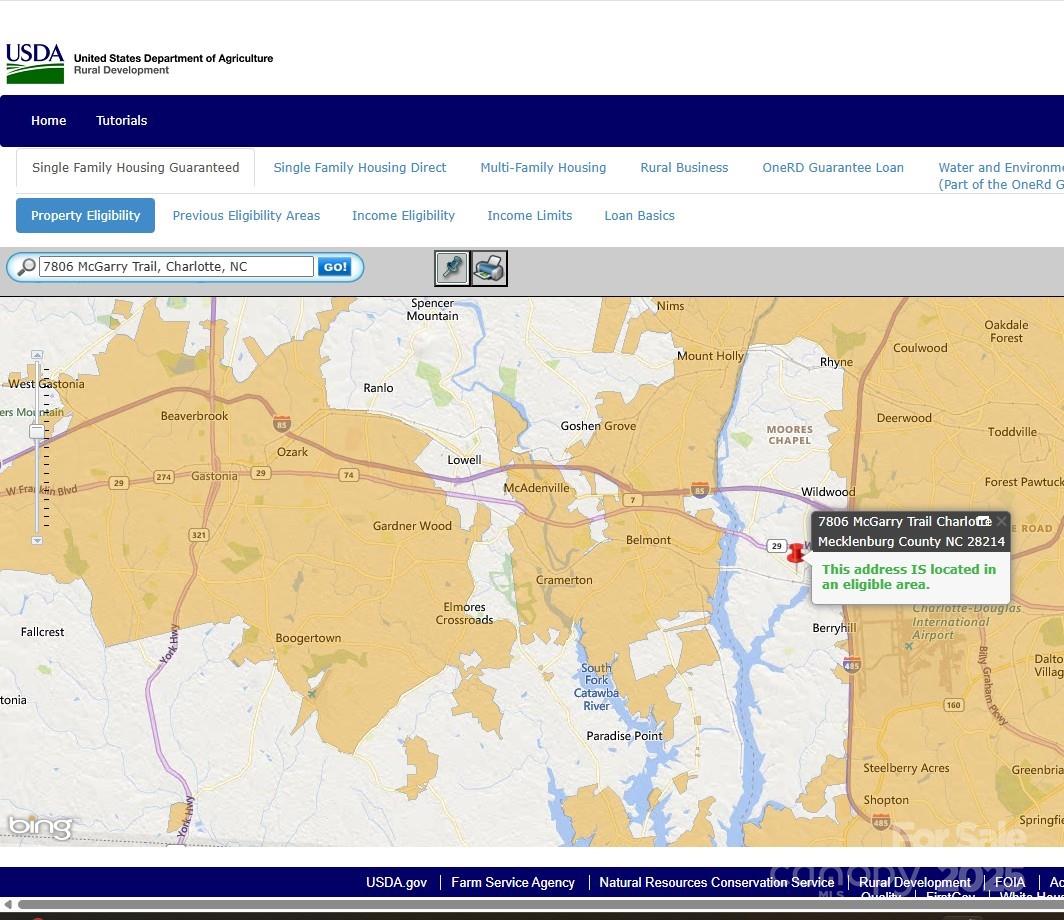Click the address search input field
The height and width of the screenshot is (920, 1064).
[x=176, y=267]
